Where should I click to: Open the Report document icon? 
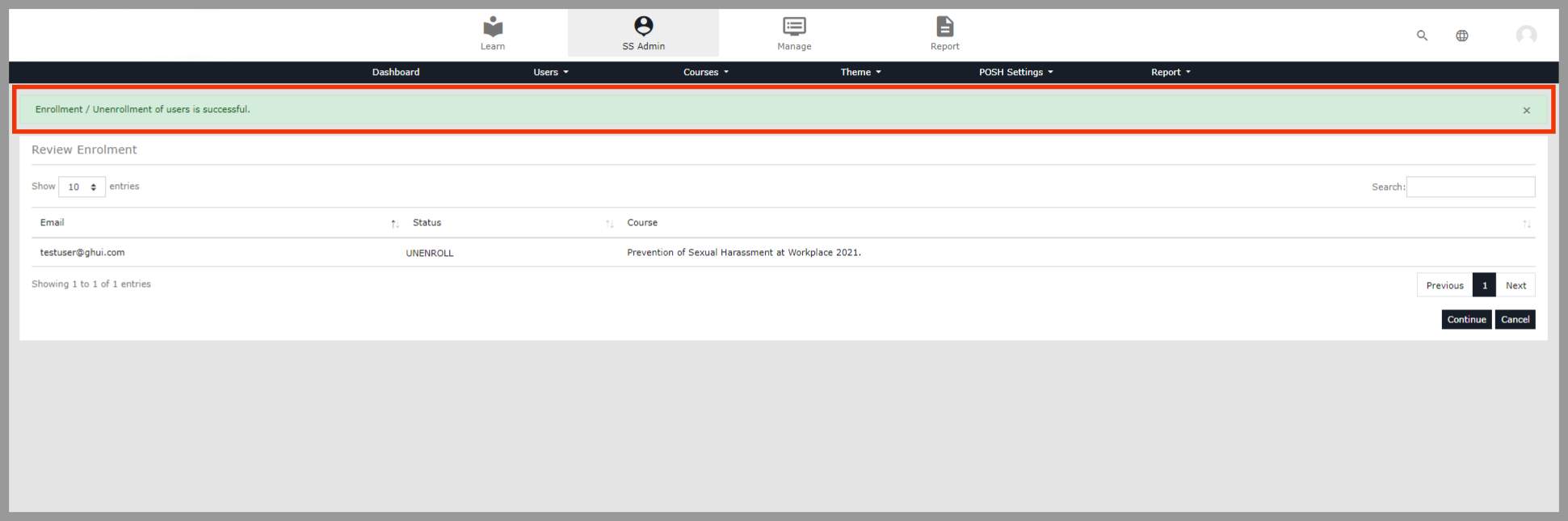(944, 27)
